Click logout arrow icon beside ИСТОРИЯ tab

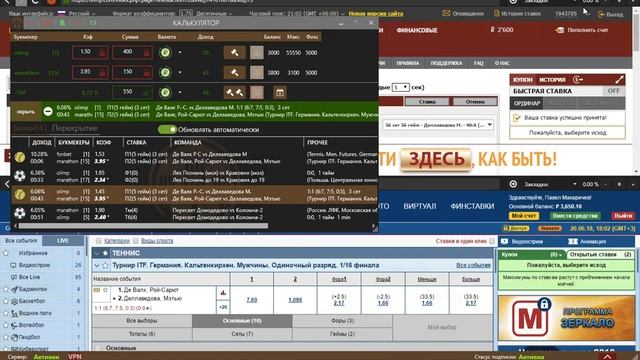578,80
